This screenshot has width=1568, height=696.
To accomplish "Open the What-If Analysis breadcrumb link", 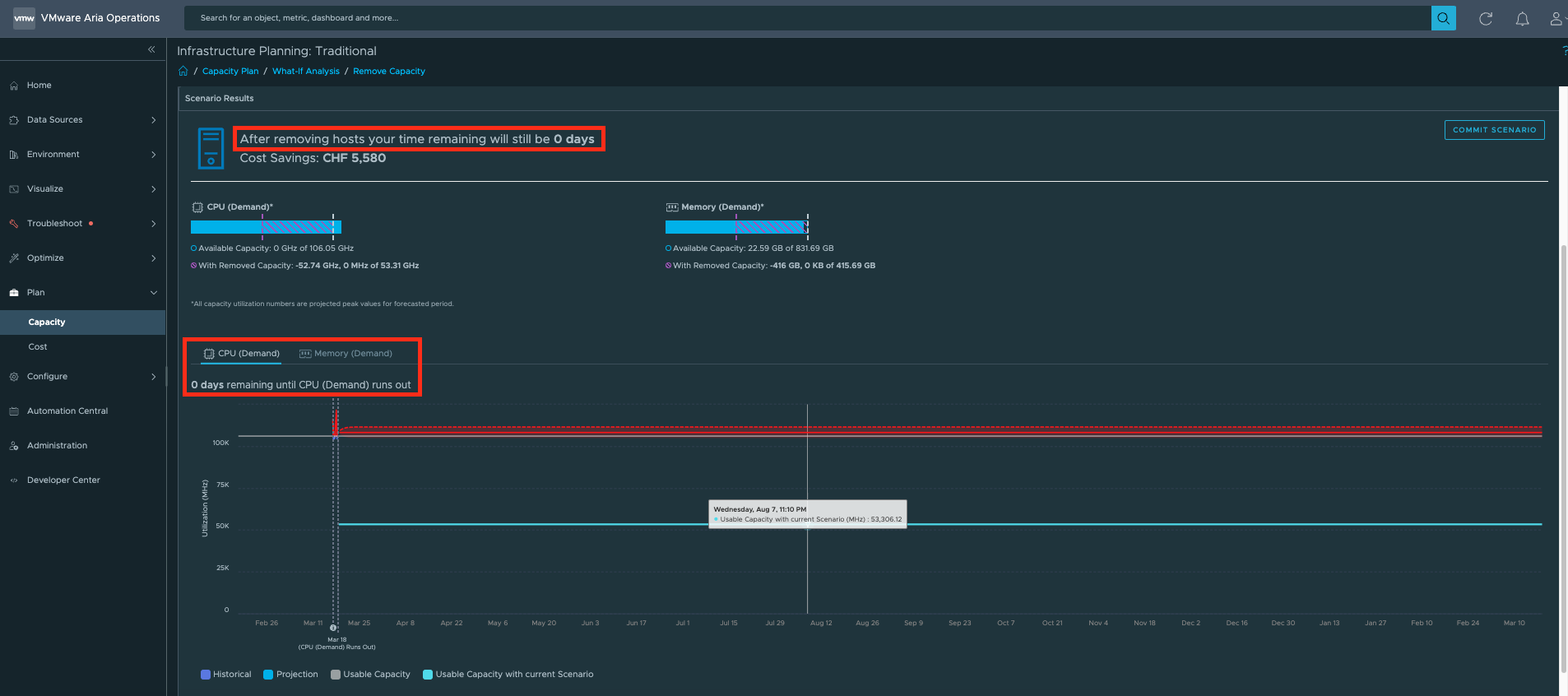I will [306, 72].
